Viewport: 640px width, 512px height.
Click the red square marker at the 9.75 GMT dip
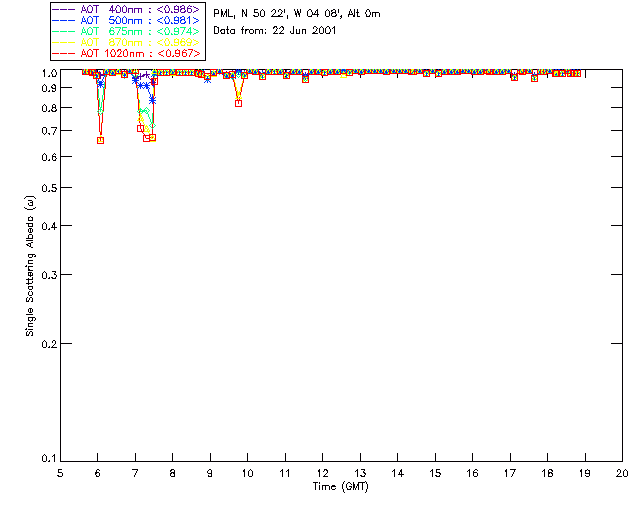(238, 104)
